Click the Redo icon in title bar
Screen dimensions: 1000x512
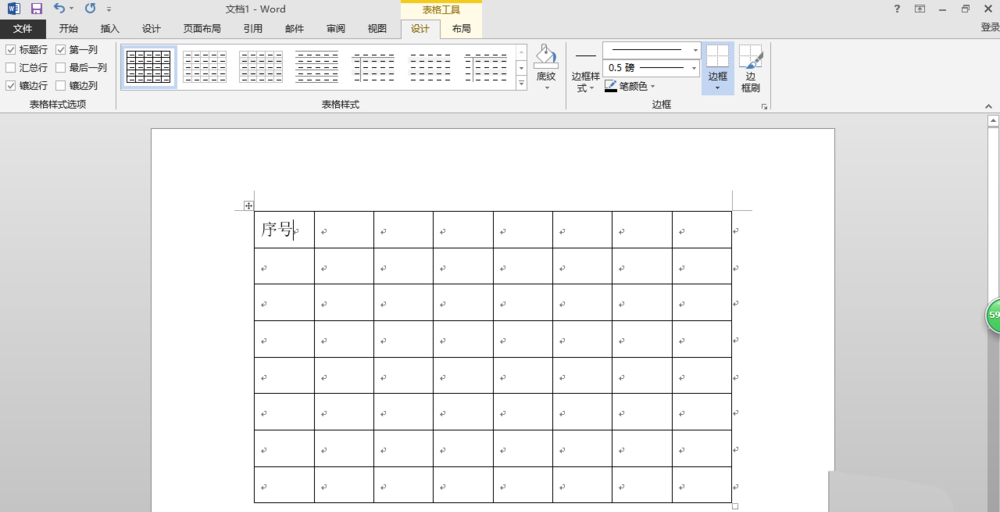[x=90, y=8]
